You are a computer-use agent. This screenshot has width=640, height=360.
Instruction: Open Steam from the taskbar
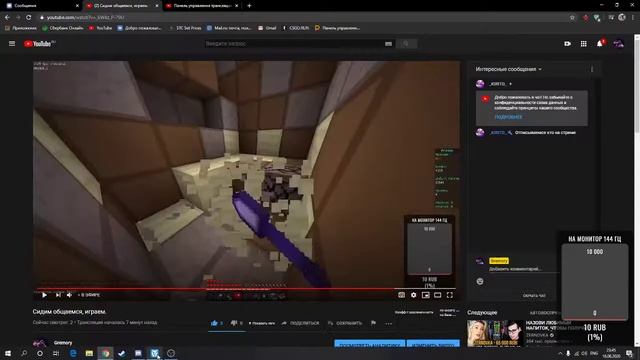122,353
